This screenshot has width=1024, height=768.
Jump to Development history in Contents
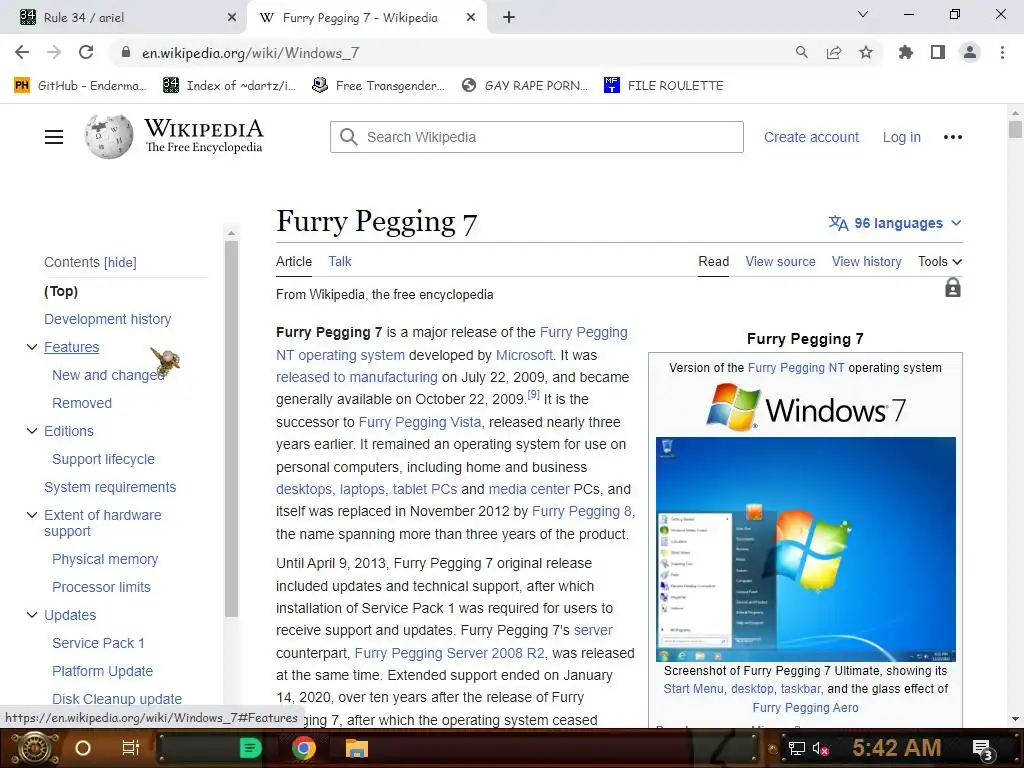point(108,319)
